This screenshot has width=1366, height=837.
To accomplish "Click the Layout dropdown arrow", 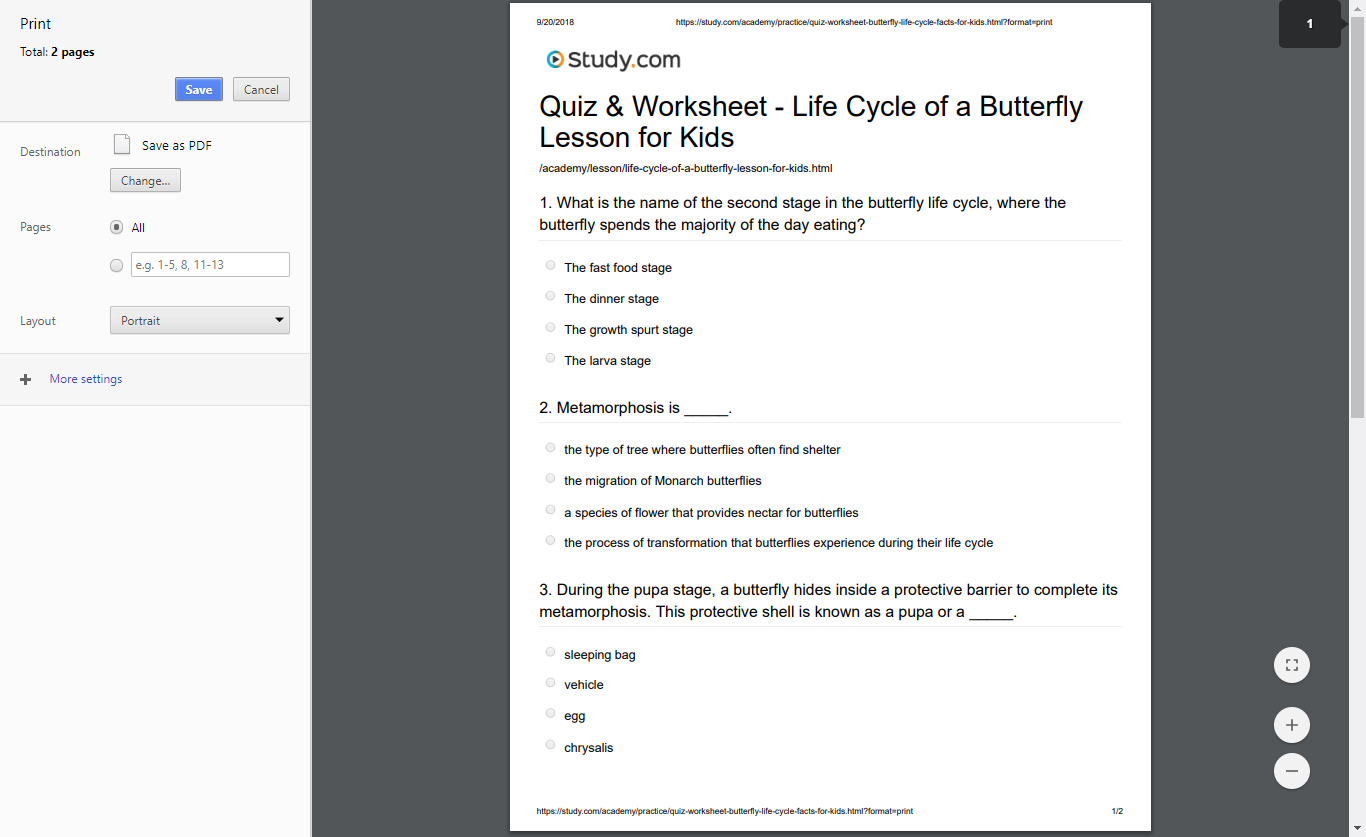I will coord(279,319).
